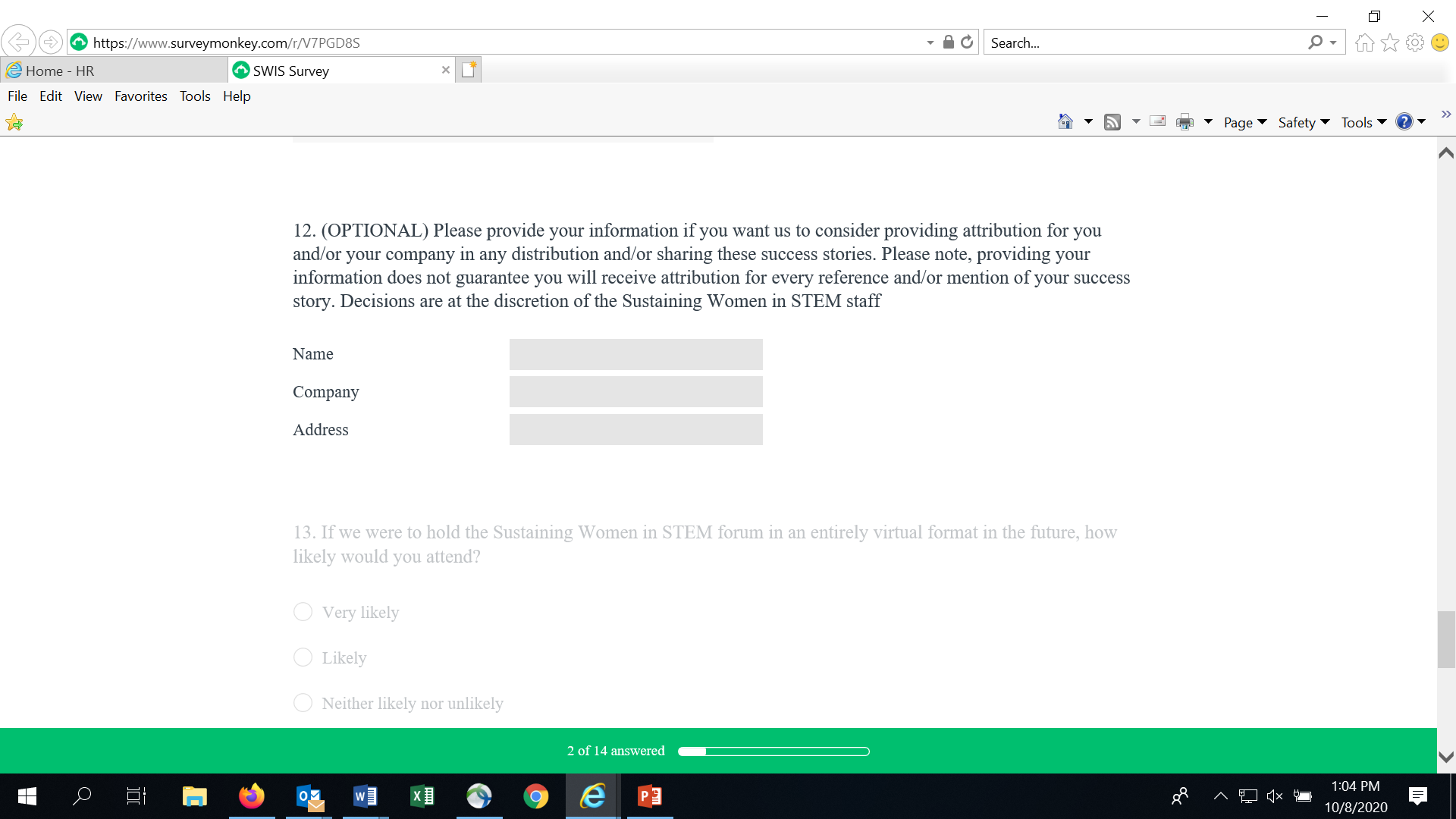
Task: Expand the Page dropdown menu
Action: (x=1245, y=122)
